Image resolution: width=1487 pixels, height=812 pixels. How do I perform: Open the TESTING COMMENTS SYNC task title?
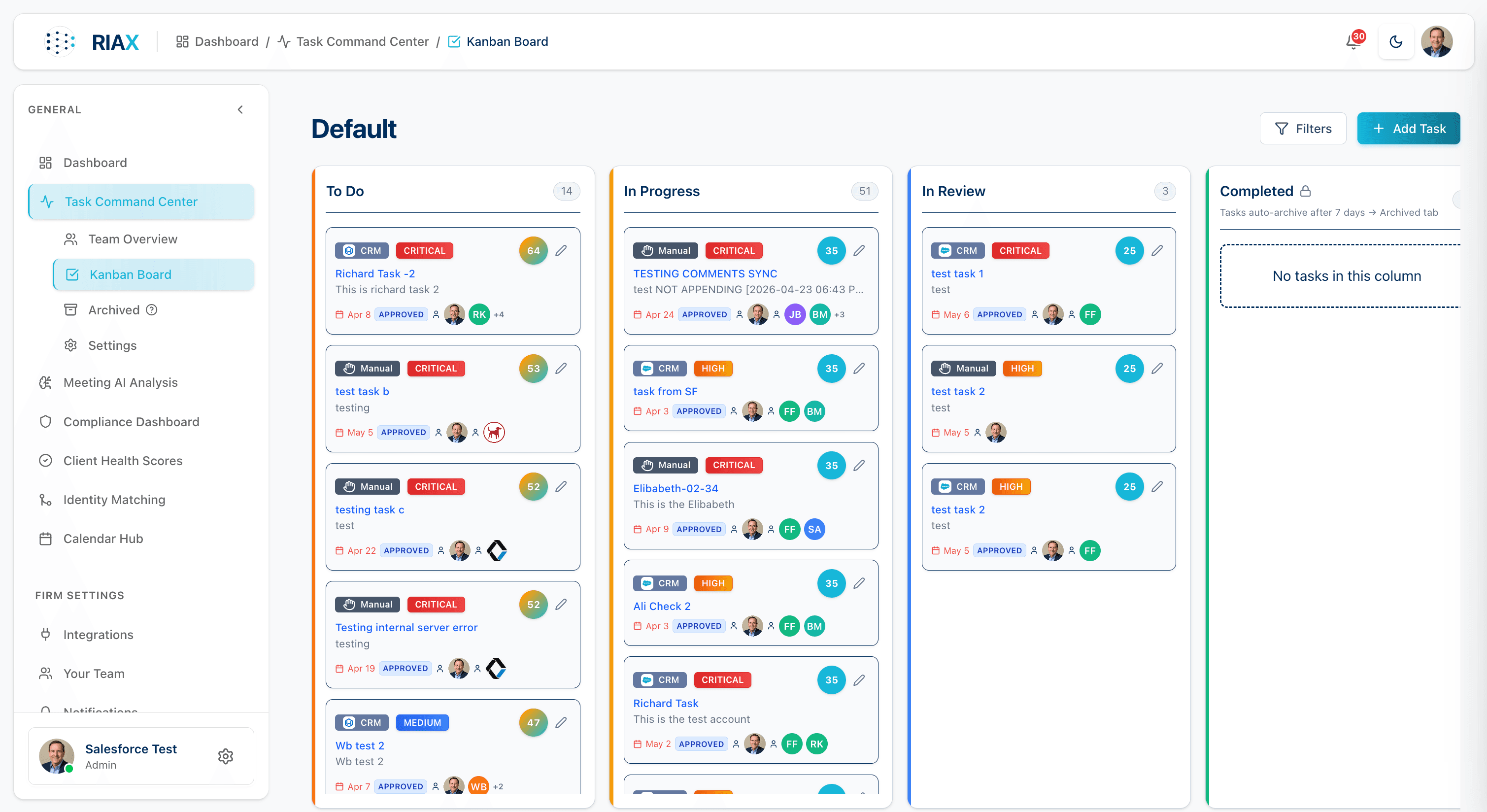705,273
